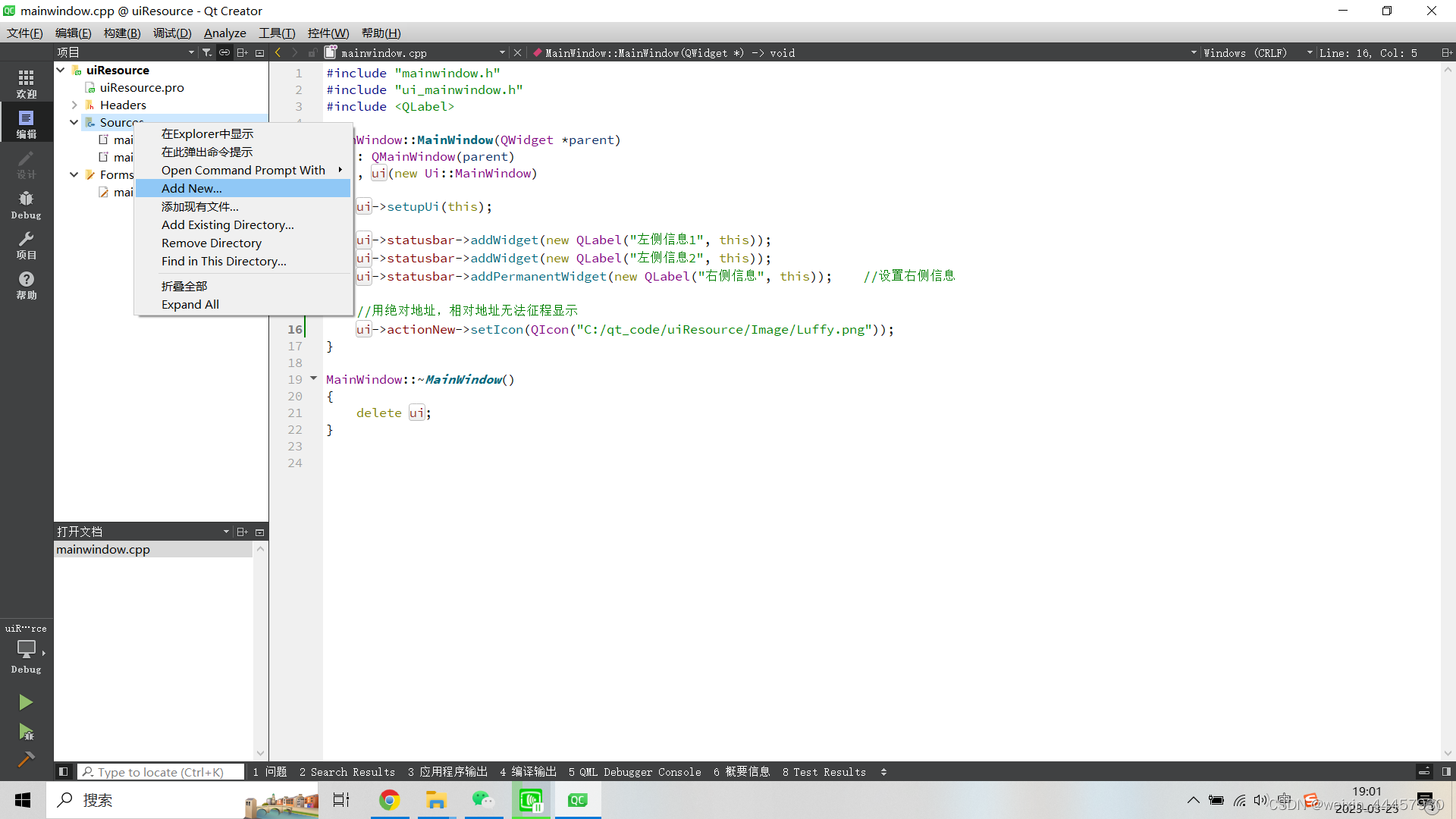
Task: Click the Type to locate search field
Action: 161,771
